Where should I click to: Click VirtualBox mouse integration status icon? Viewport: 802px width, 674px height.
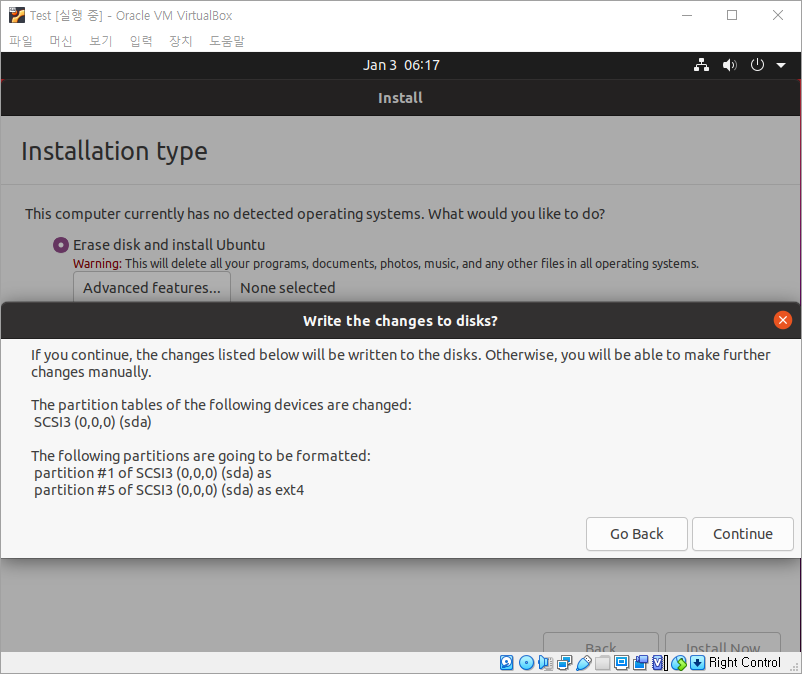tap(679, 662)
